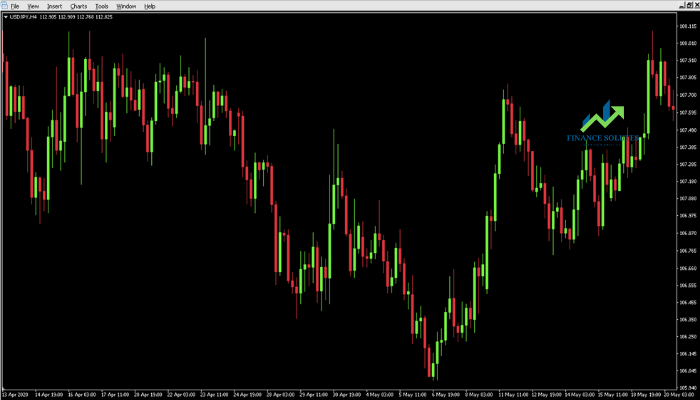Image resolution: width=700 pixels, height=400 pixels.
Task: Open the View menu
Action: pos(33,6)
